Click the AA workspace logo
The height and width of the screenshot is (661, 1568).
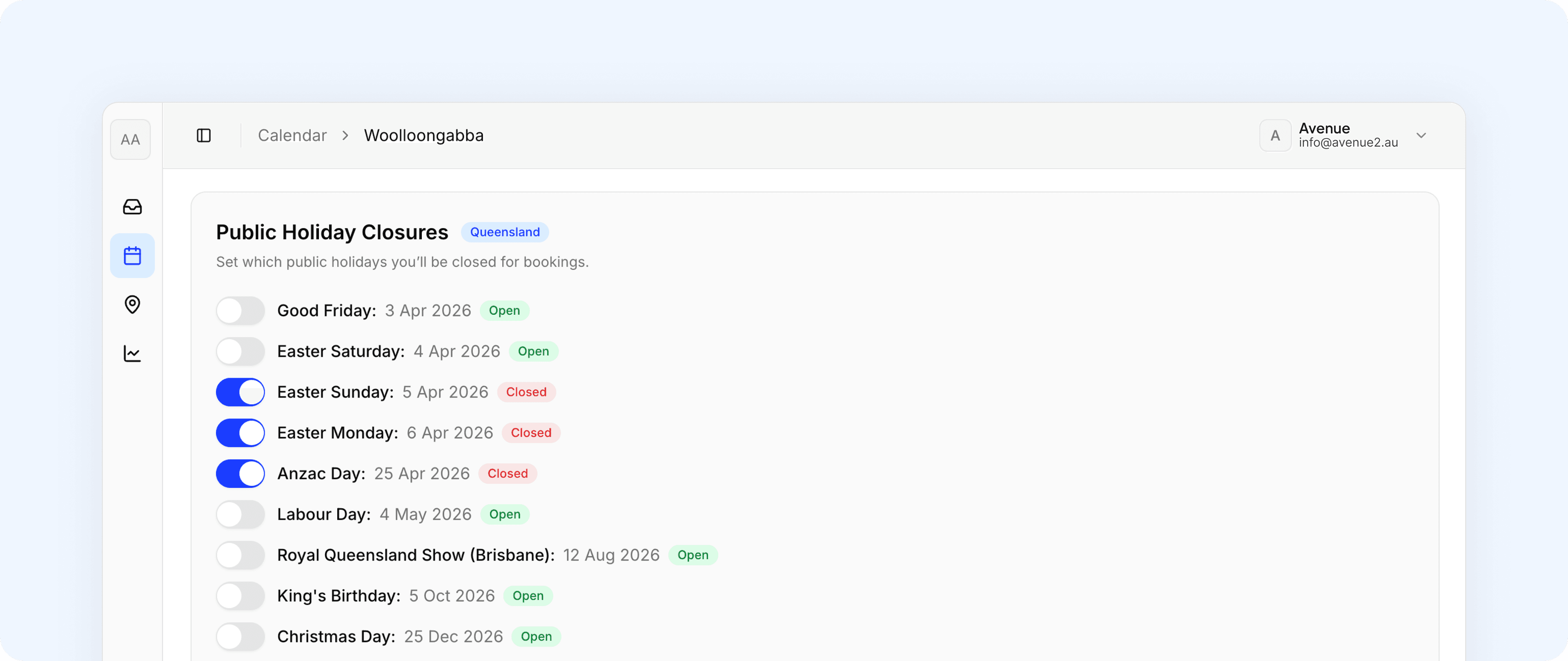click(x=130, y=139)
